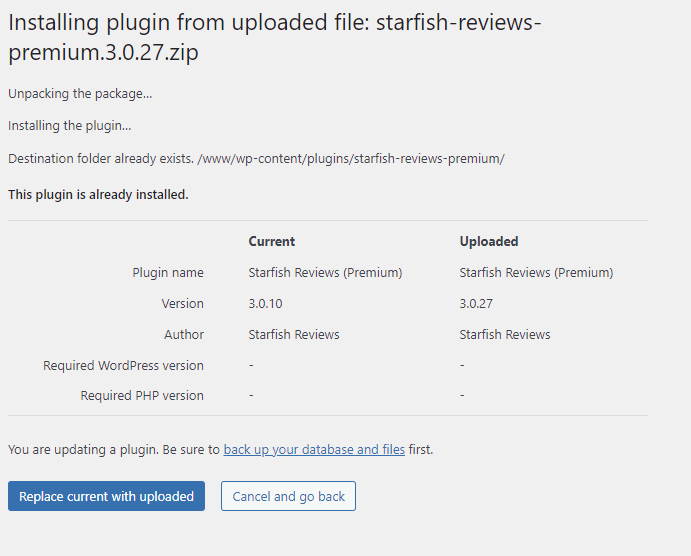Click current plugin name 'Starfish Reviews (Premium)'
The image size is (691, 556).
(x=325, y=273)
